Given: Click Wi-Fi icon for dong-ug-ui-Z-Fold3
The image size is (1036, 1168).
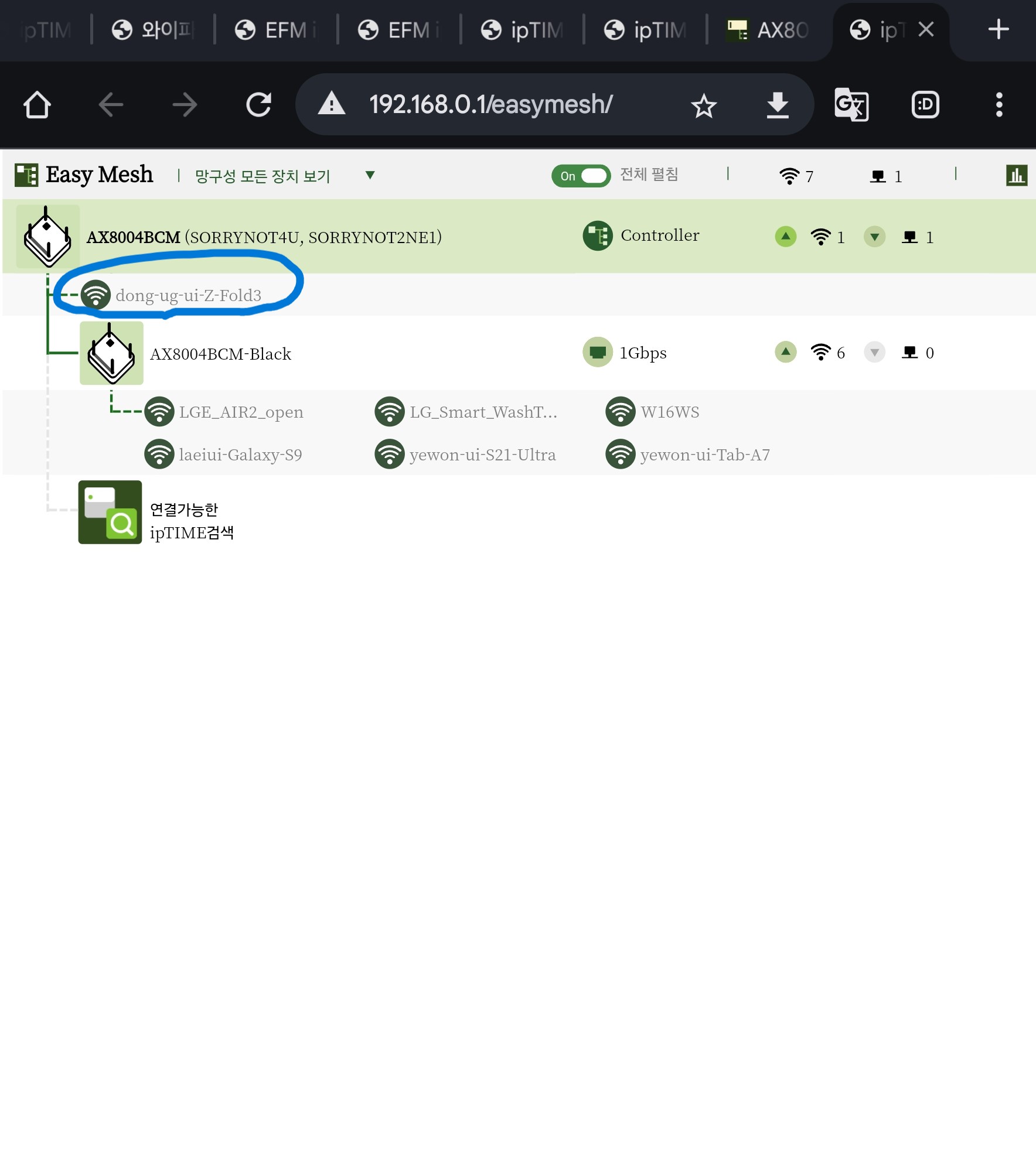Looking at the screenshot, I should coord(96,295).
